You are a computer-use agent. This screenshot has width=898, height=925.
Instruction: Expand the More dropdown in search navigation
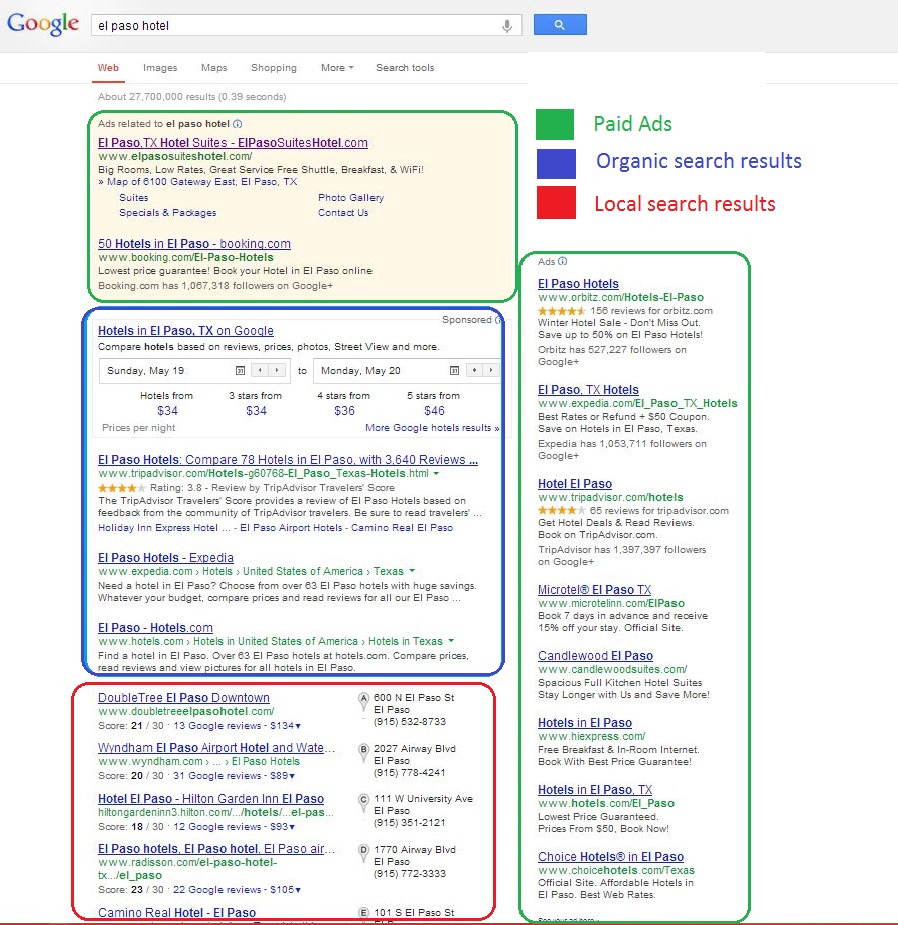click(337, 68)
